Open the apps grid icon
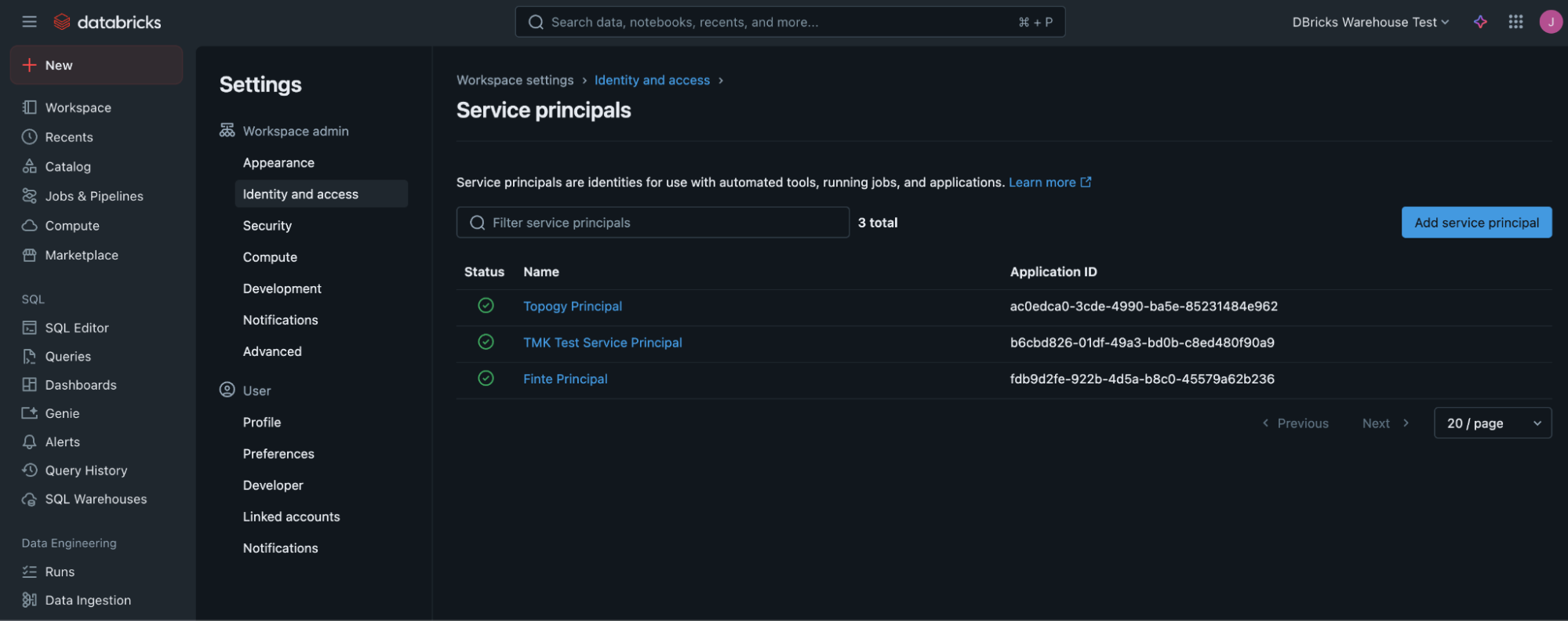 [1515, 22]
